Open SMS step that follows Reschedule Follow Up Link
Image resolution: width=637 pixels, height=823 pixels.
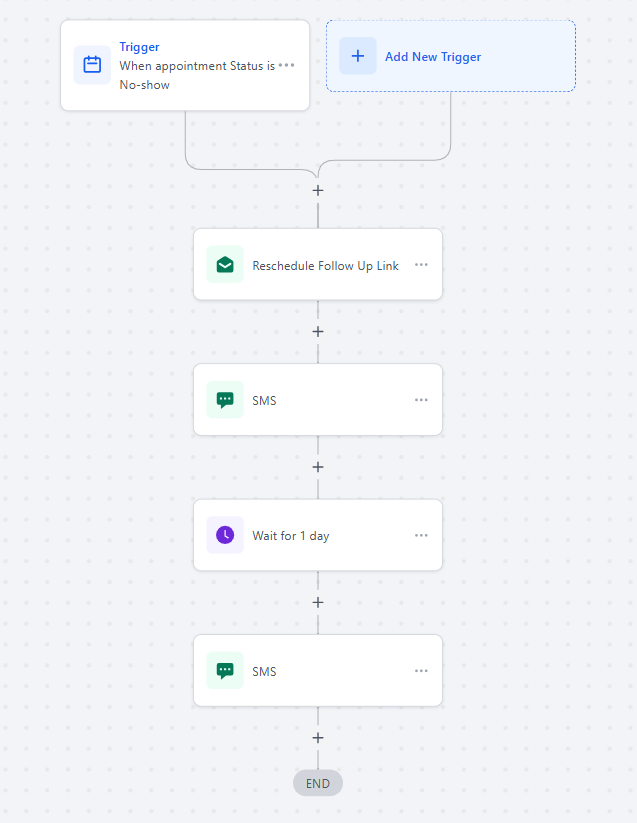(x=318, y=400)
